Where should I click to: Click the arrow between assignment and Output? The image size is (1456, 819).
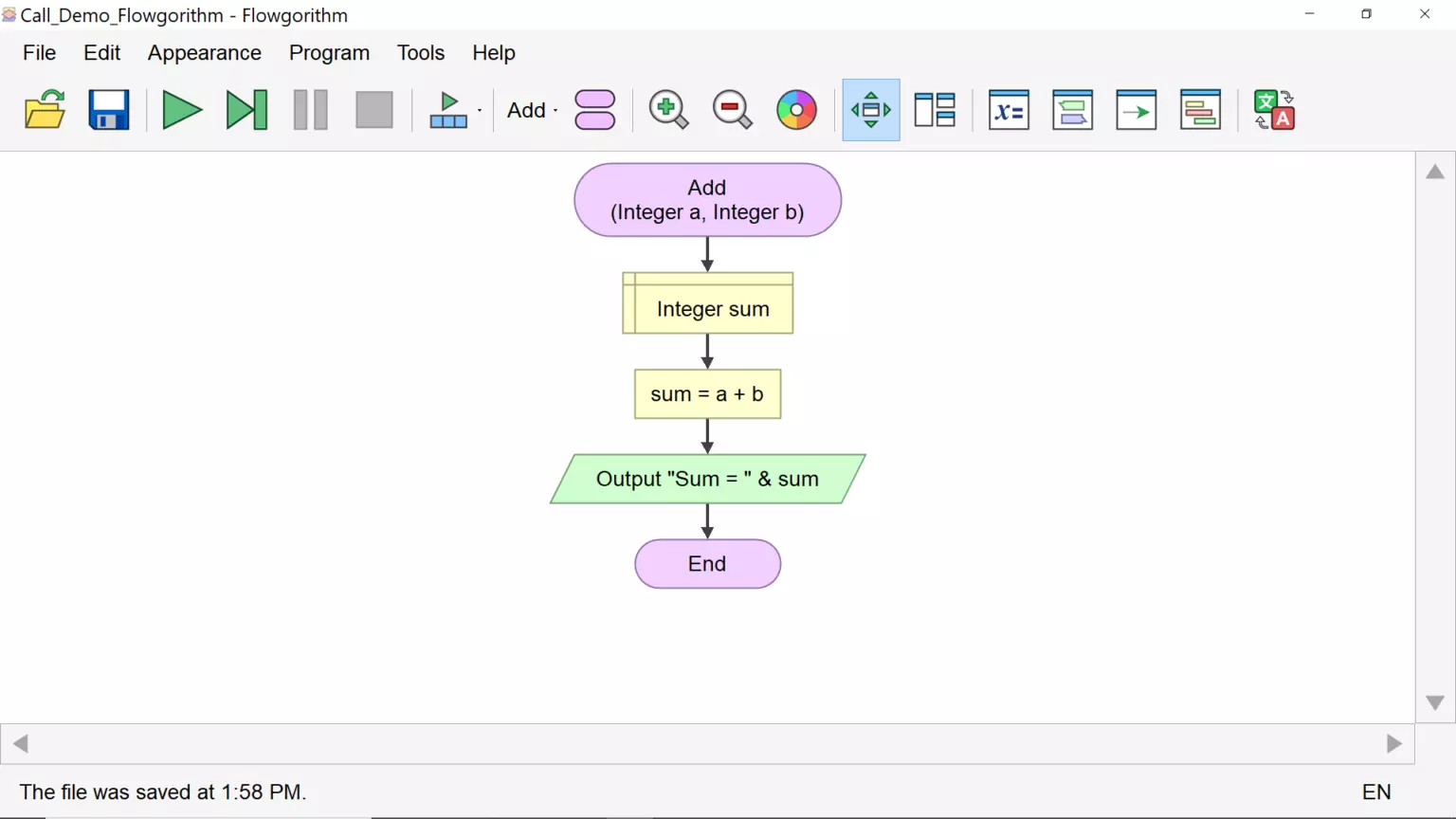[x=707, y=436]
